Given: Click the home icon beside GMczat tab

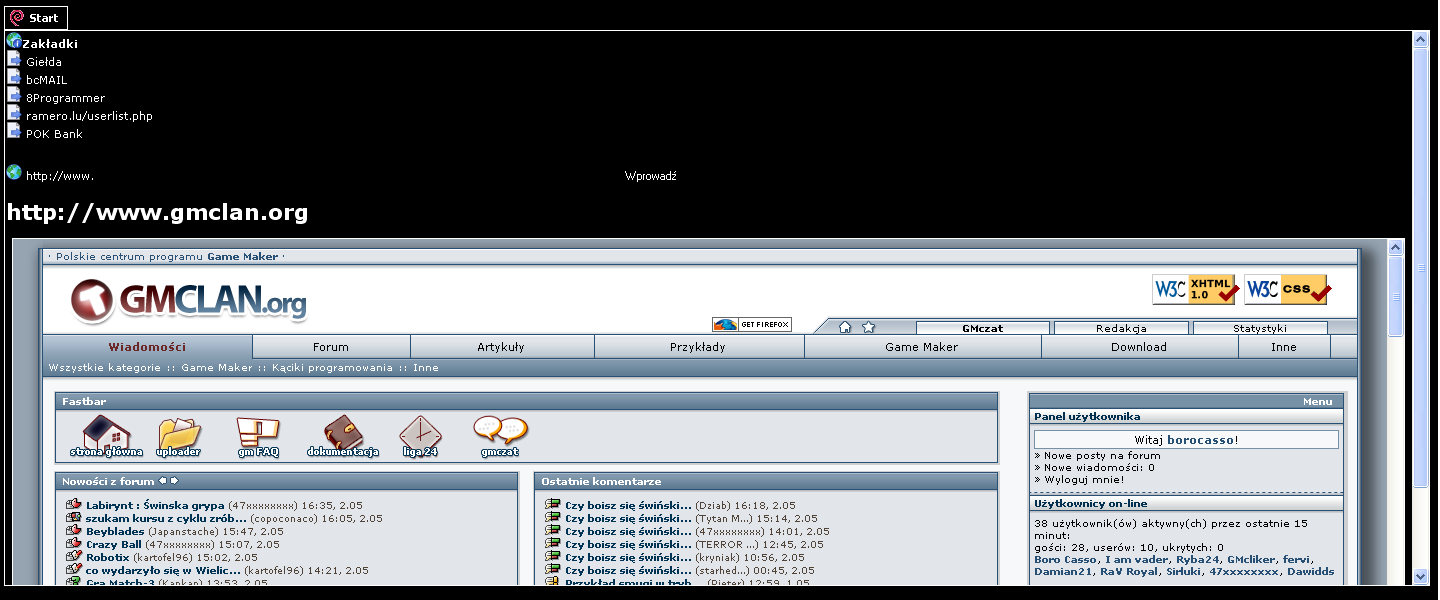Looking at the screenshot, I should tap(845, 327).
